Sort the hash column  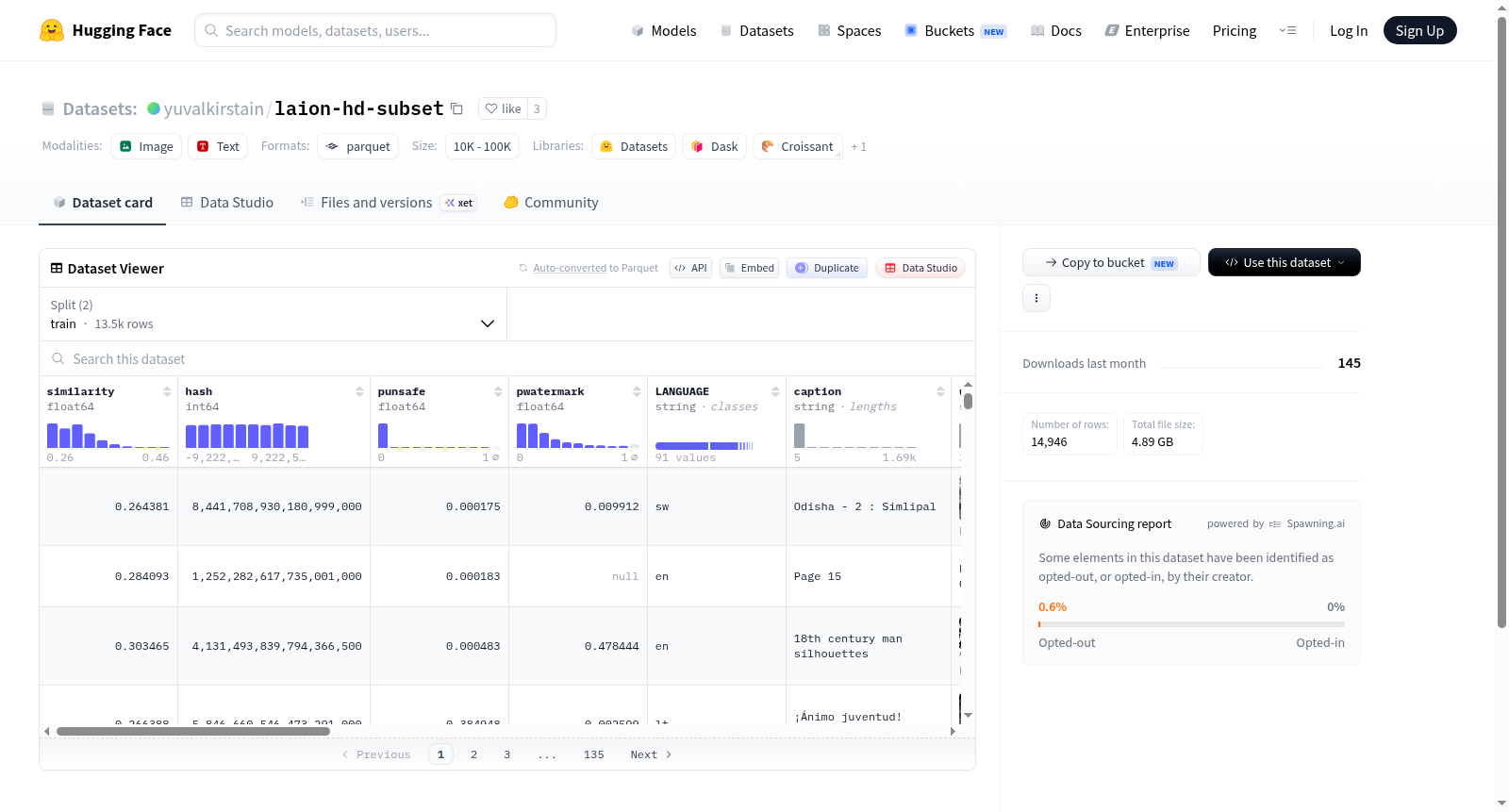359,391
